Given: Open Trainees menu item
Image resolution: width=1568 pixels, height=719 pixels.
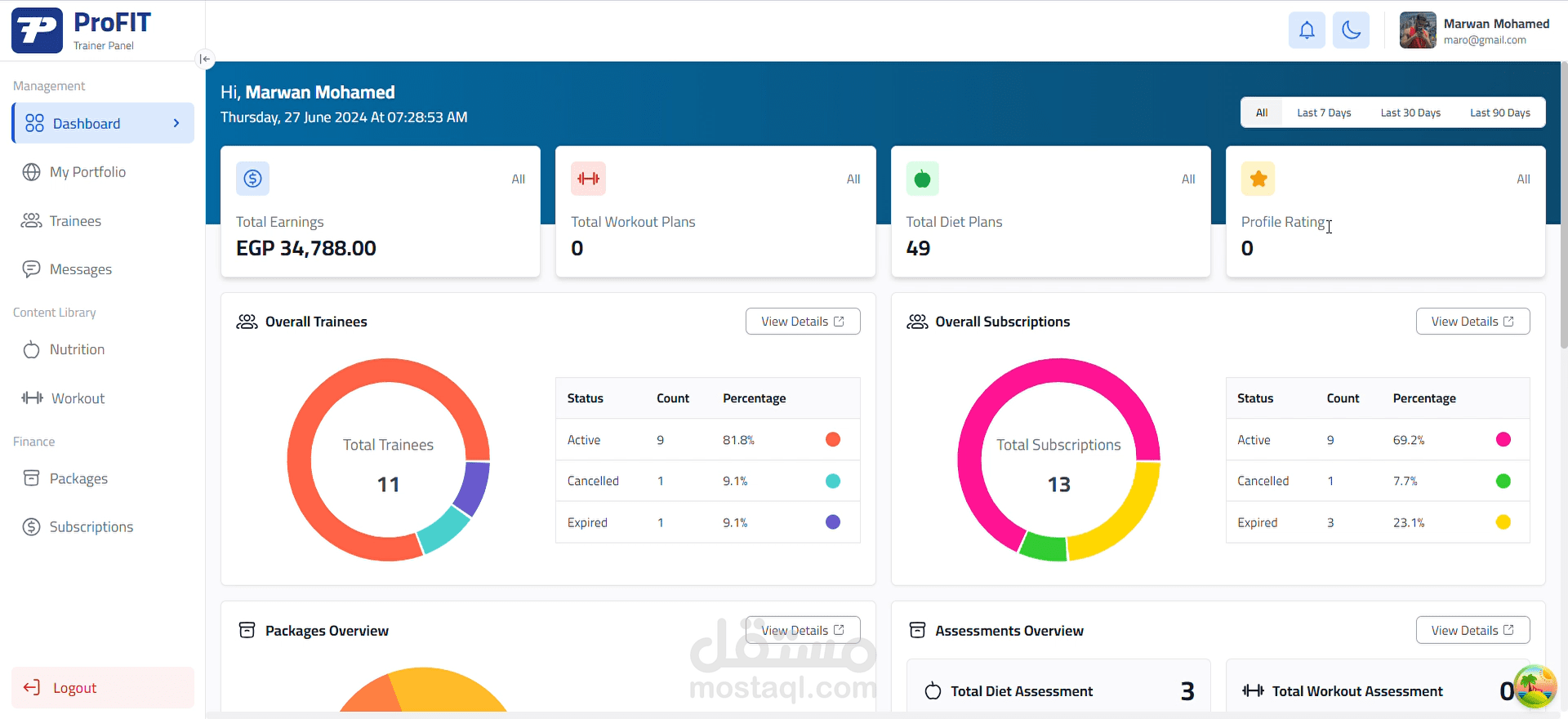Looking at the screenshot, I should tap(103, 220).
